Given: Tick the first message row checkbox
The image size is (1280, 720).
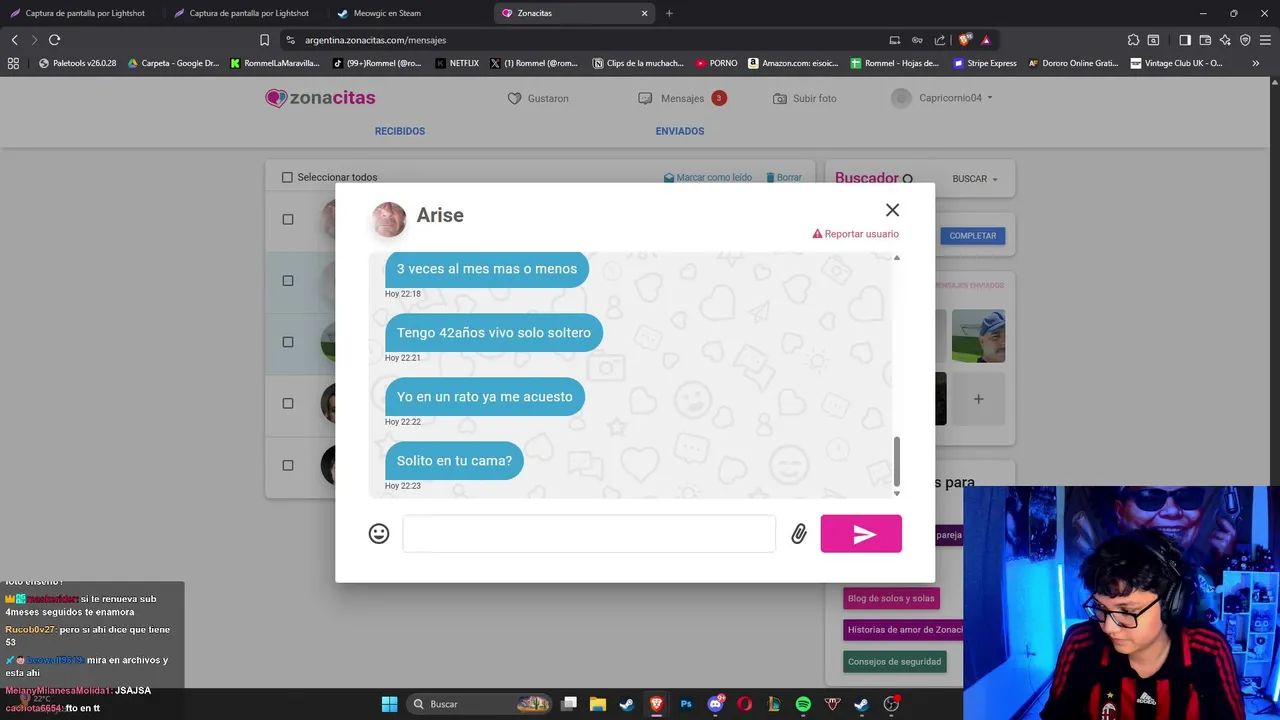Looking at the screenshot, I should pos(288,219).
